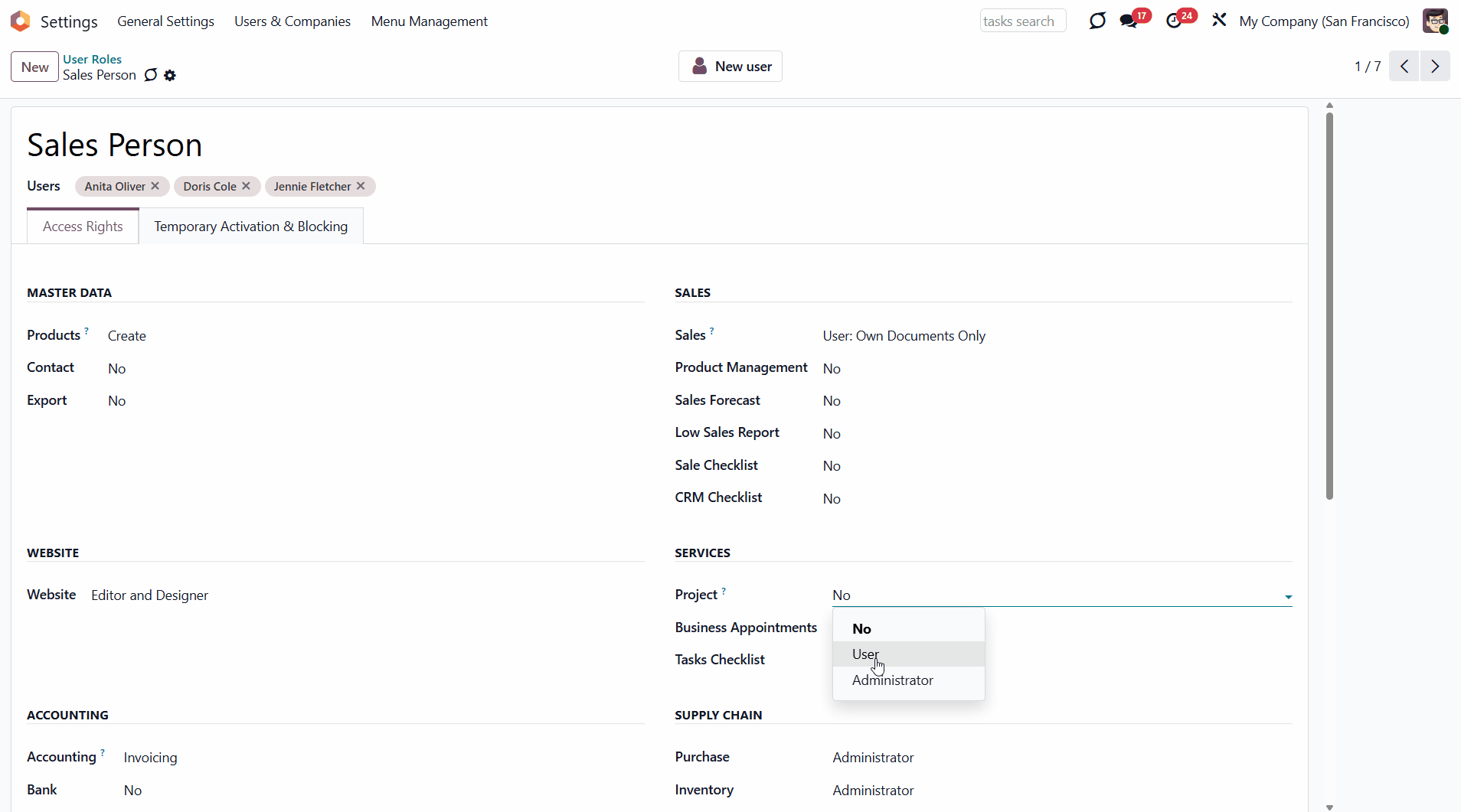Collapse the Project dropdown using its arrow
This screenshot has height=812, width=1461.
1288,596
